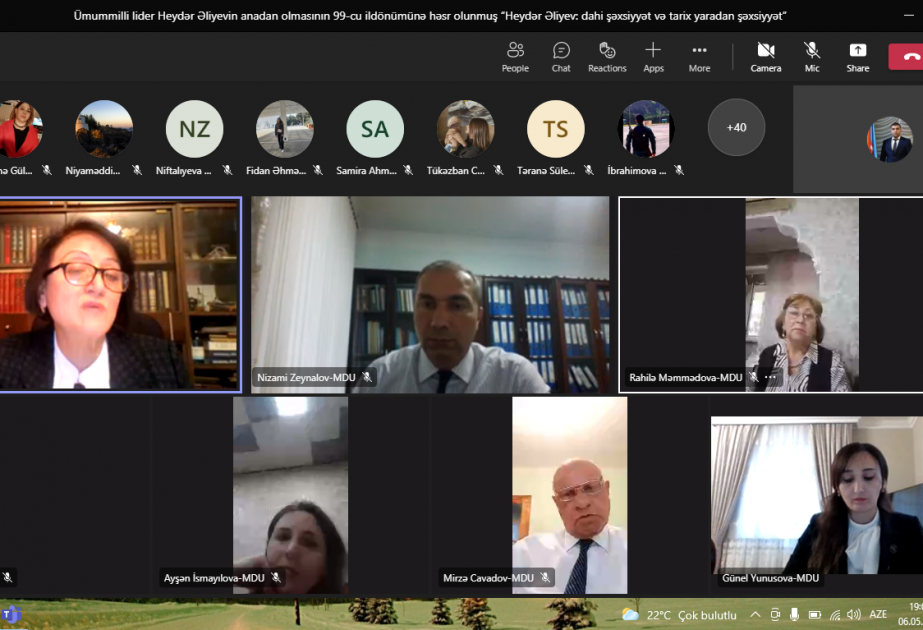The image size is (923, 630).
Task: Select the TS avatar of Tərənə Süle...
Action: point(556,129)
